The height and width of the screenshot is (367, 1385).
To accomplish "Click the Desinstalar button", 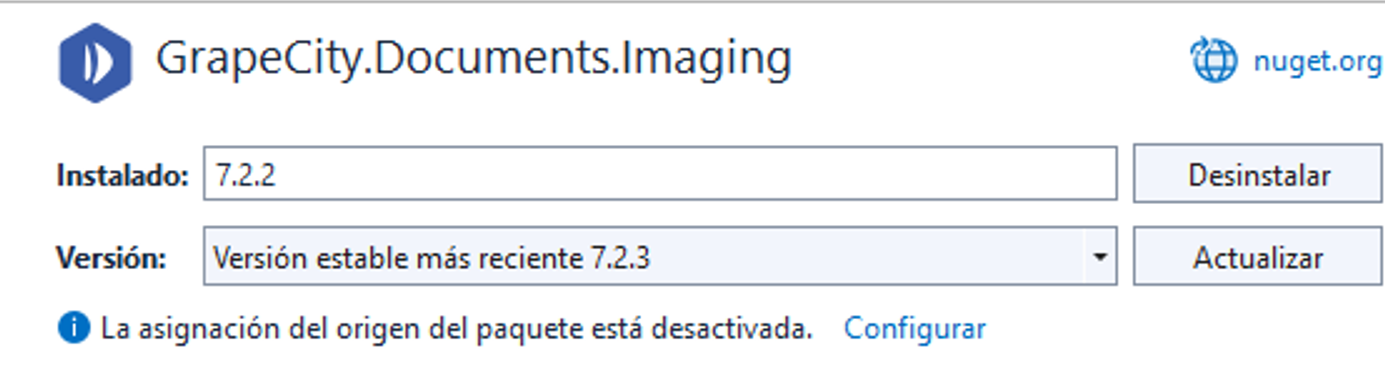I will click(x=1258, y=174).
